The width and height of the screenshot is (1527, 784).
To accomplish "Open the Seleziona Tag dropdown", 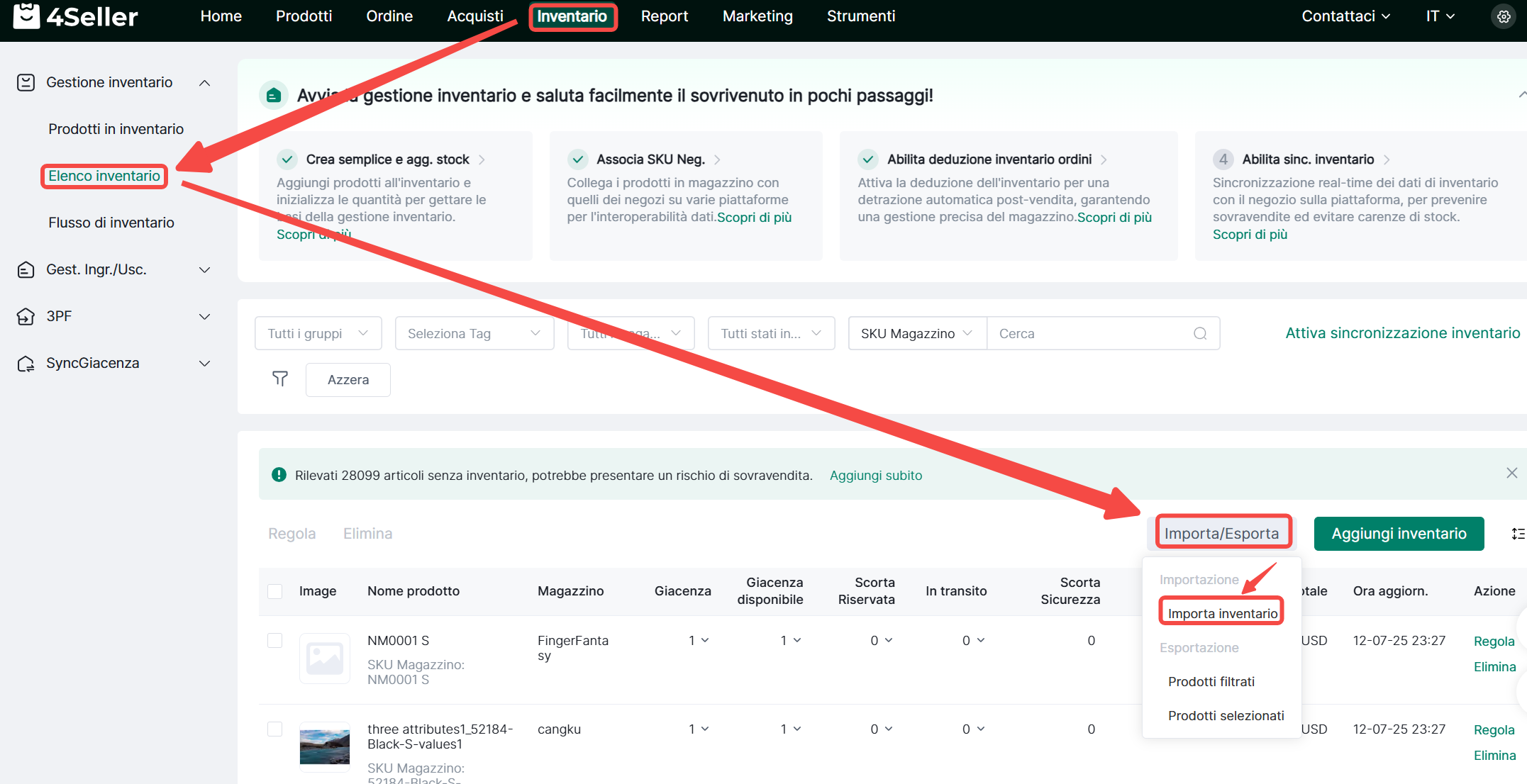I will point(474,333).
